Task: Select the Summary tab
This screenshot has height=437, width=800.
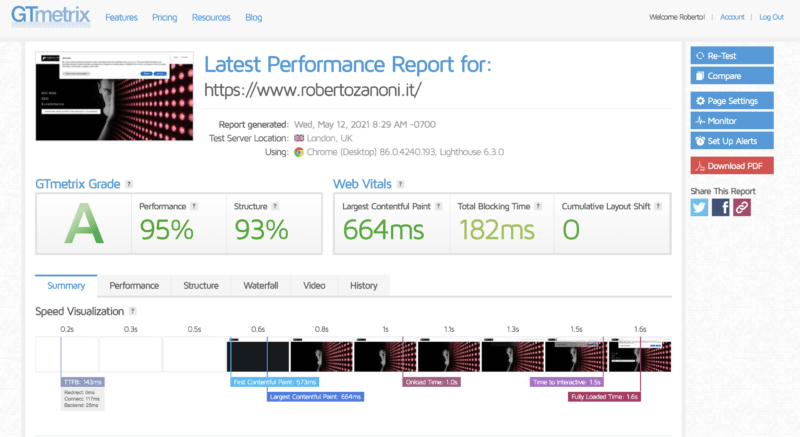Action: (x=66, y=286)
